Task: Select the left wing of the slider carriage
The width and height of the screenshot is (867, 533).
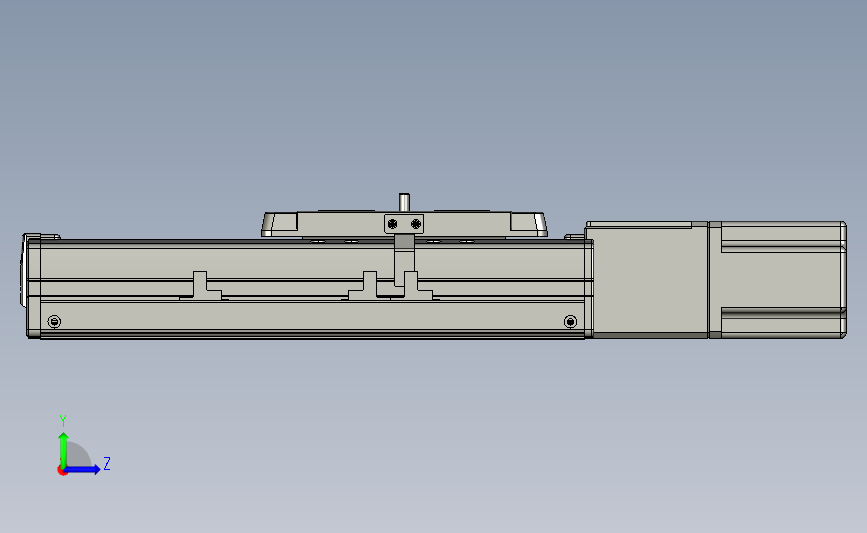Action: [x=280, y=224]
